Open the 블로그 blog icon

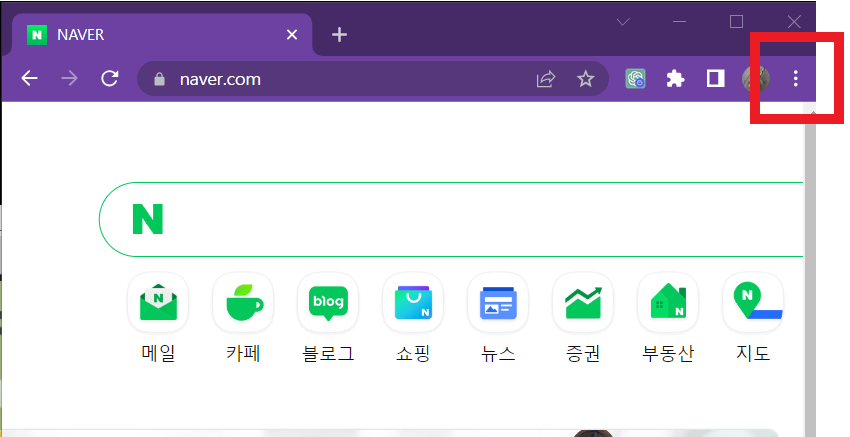click(x=328, y=302)
